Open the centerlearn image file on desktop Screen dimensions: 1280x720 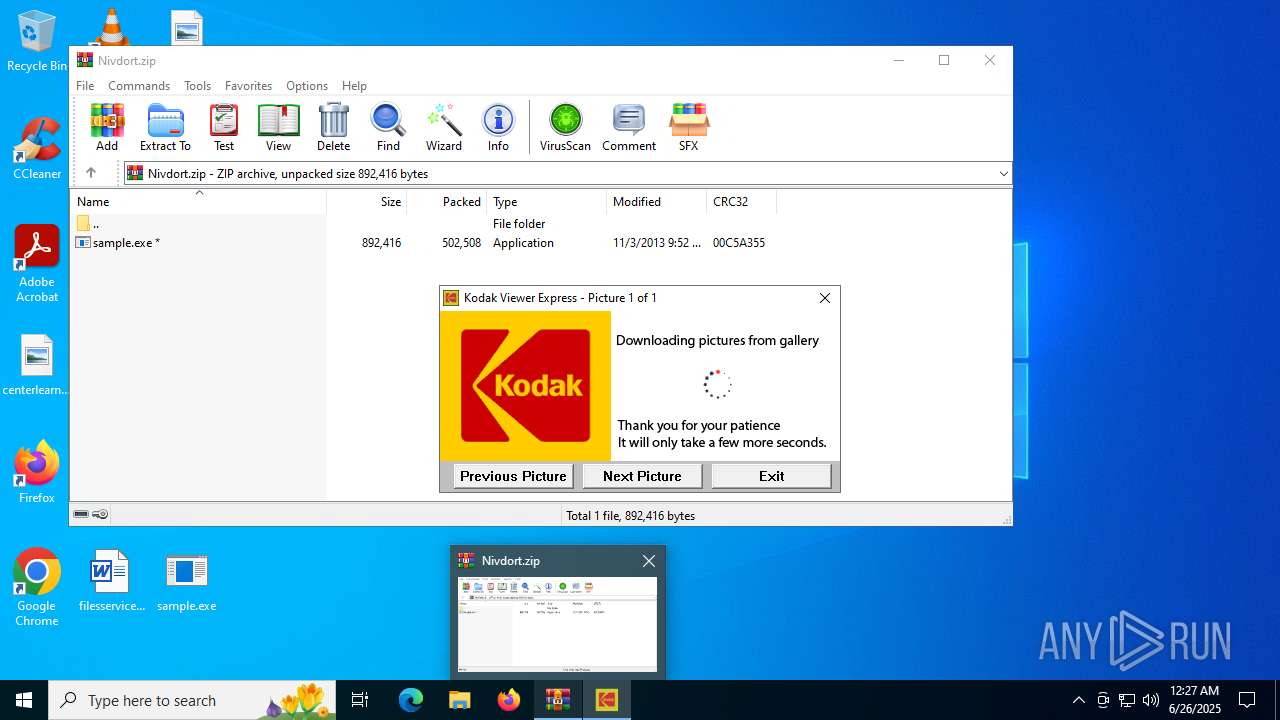(37, 366)
